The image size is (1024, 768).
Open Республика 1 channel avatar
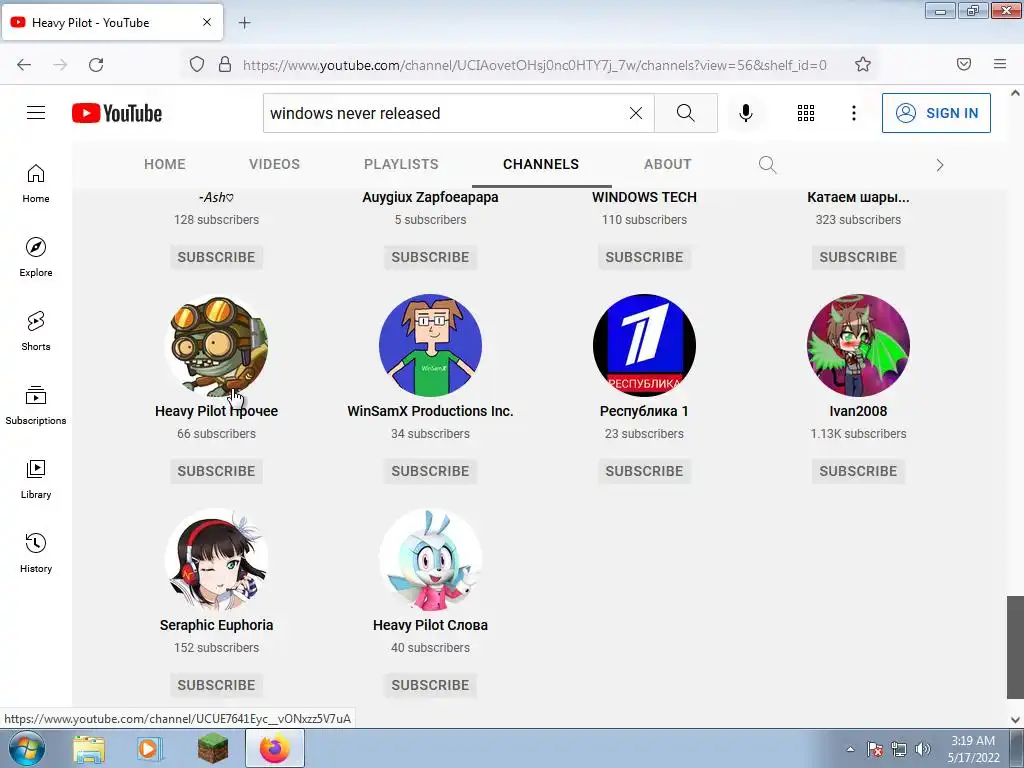644,345
